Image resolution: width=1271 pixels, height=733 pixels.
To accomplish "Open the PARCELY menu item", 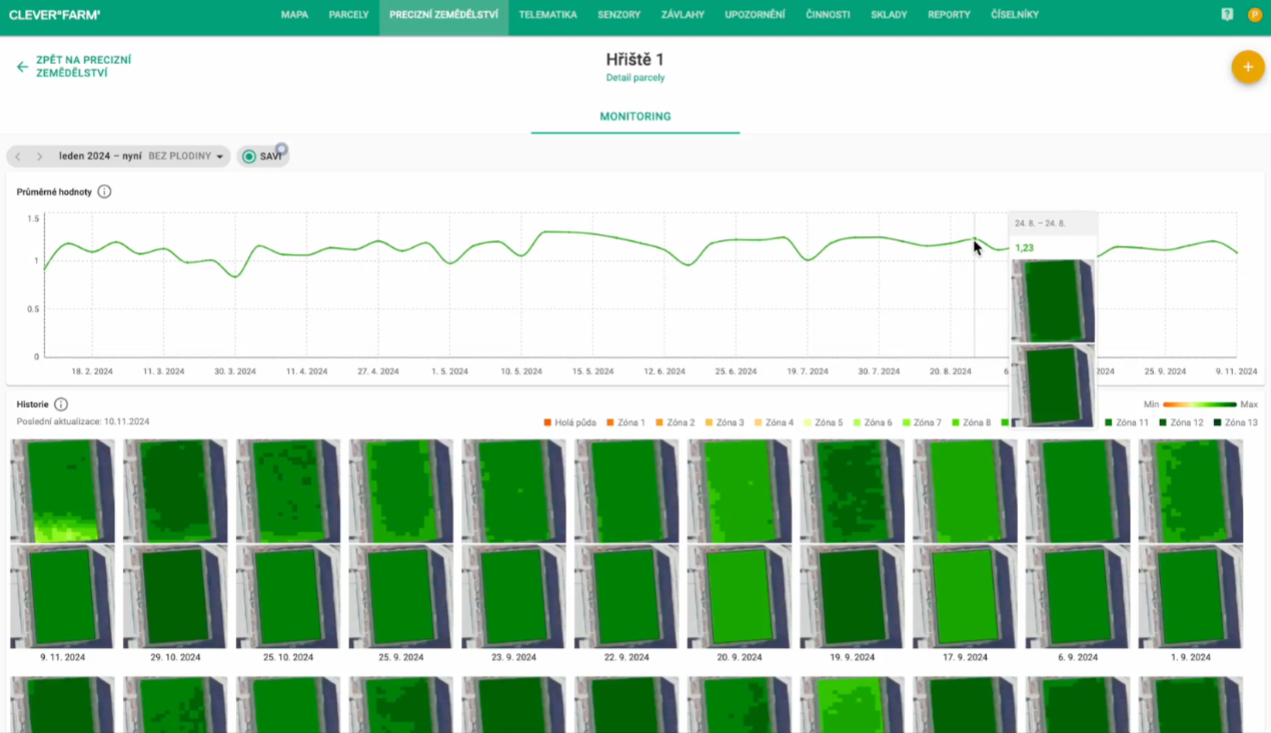I will click(348, 15).
